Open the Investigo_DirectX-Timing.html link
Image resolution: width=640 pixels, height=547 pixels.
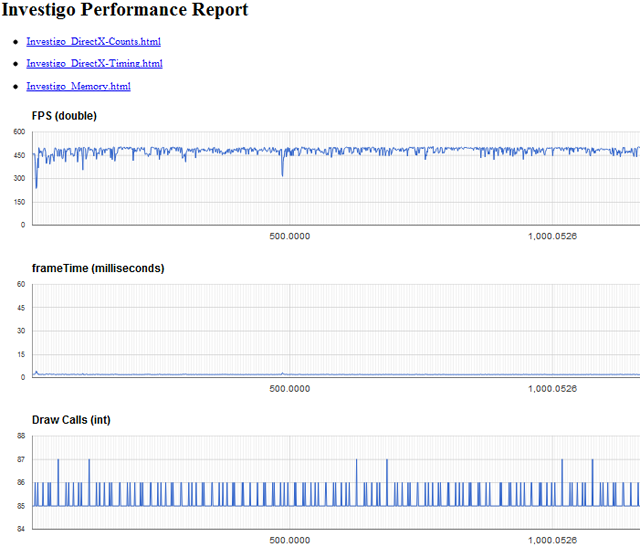tap(94, 64)
